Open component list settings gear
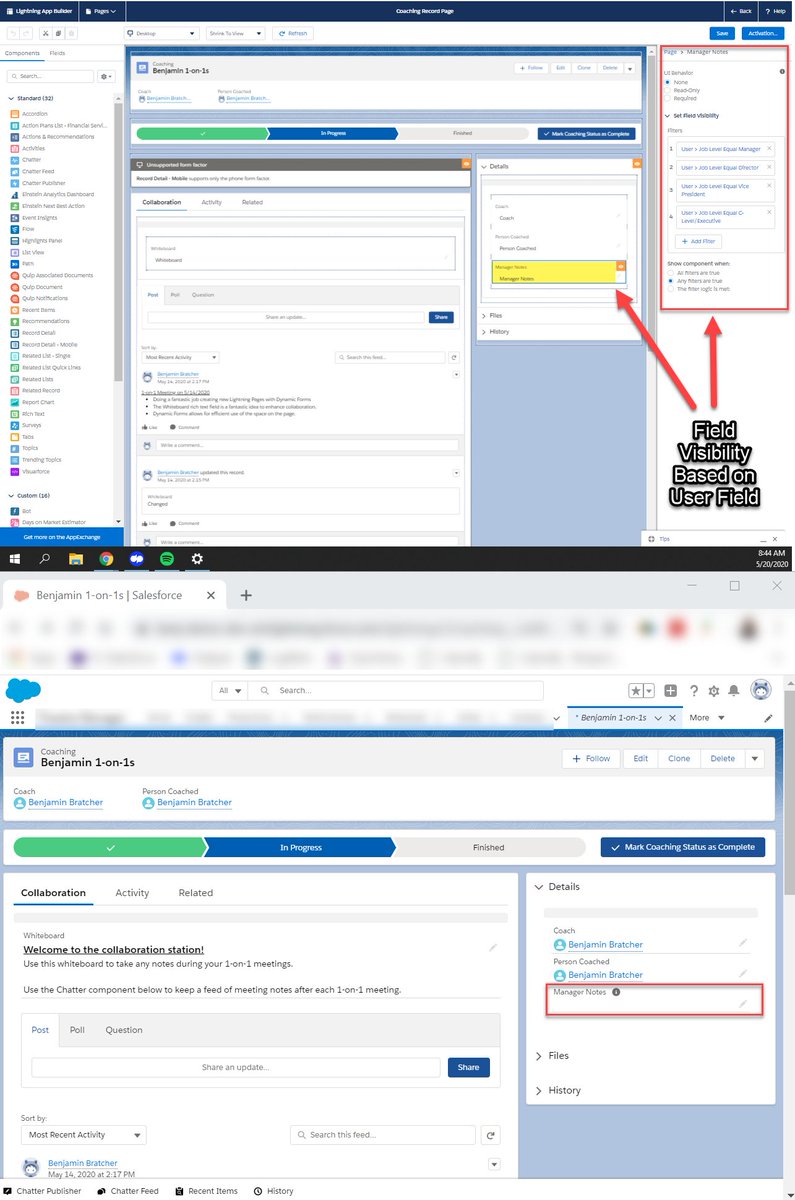Viewport: 795px width, 1200px height. 107,76
